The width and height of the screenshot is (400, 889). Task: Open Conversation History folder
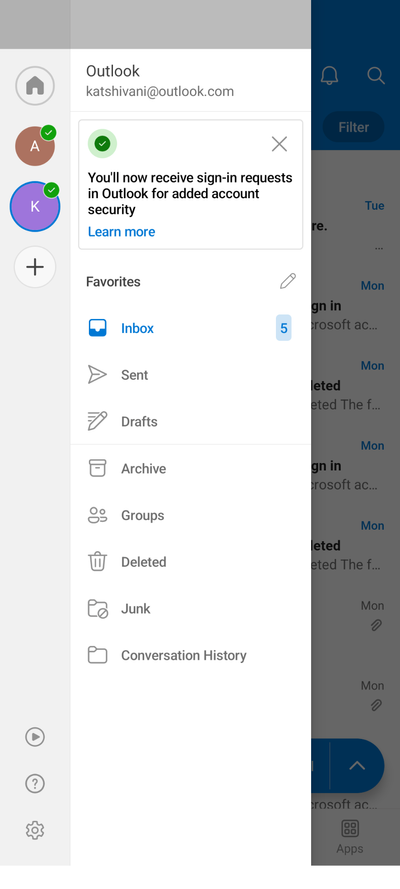pos(190,655)
